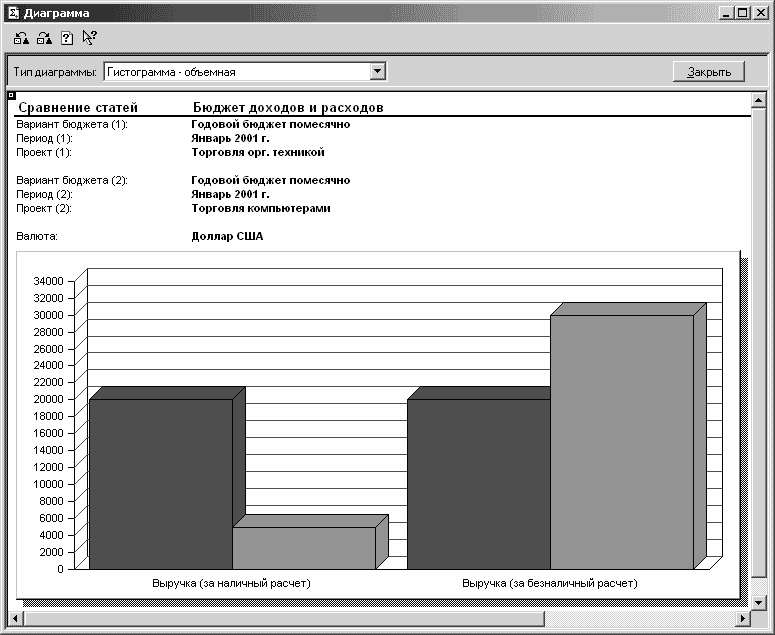Close the Диаграмма window with the X button

pyautogui.click(x=760, y=13)
